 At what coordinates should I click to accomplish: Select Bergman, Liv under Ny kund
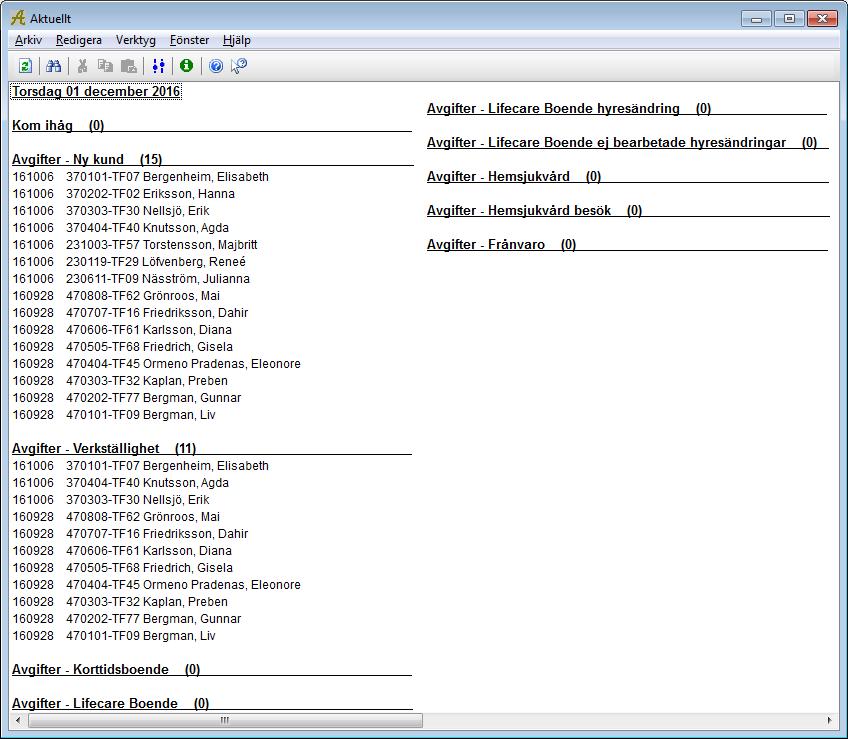coord(114,415)
